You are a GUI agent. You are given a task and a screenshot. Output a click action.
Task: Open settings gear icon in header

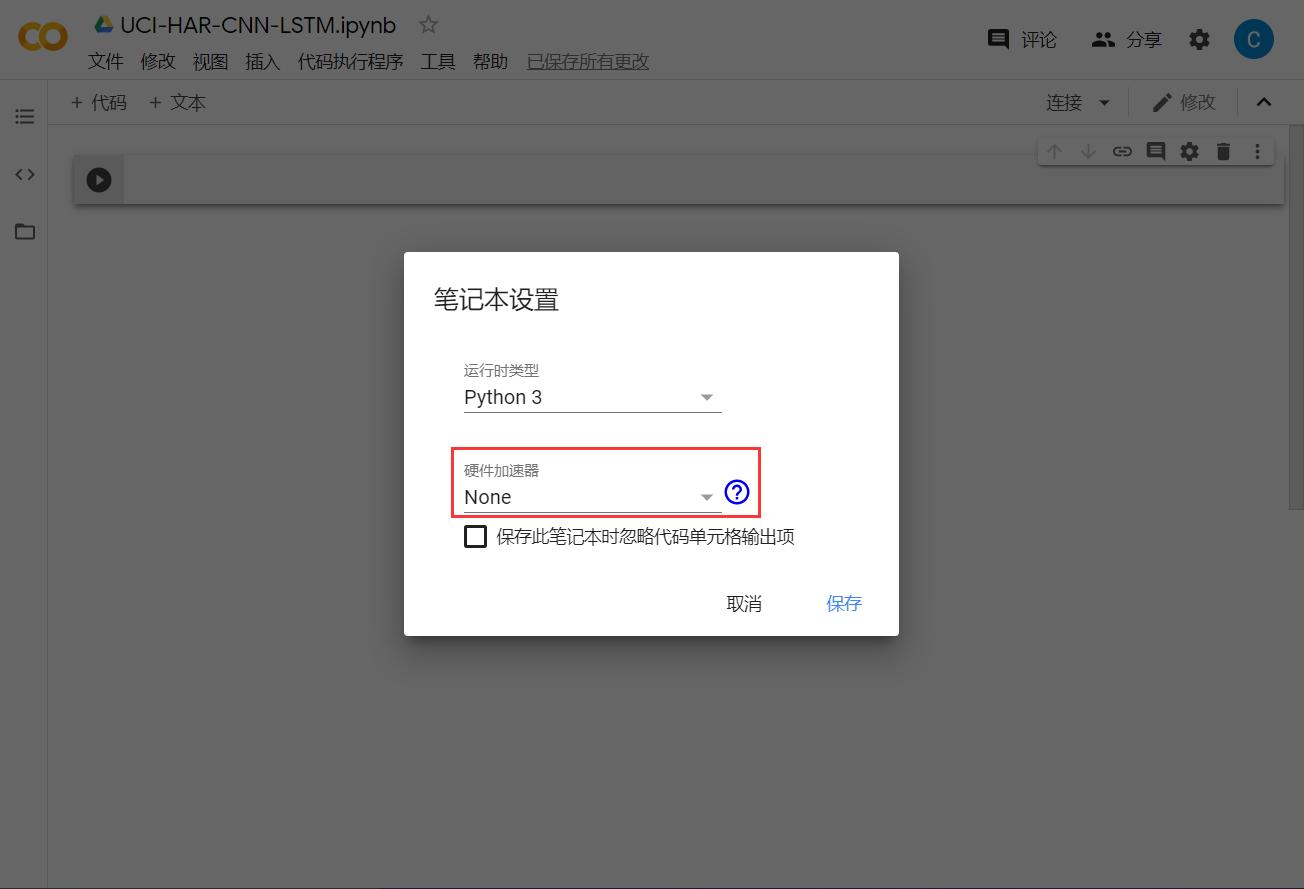tap(1199, 39)
